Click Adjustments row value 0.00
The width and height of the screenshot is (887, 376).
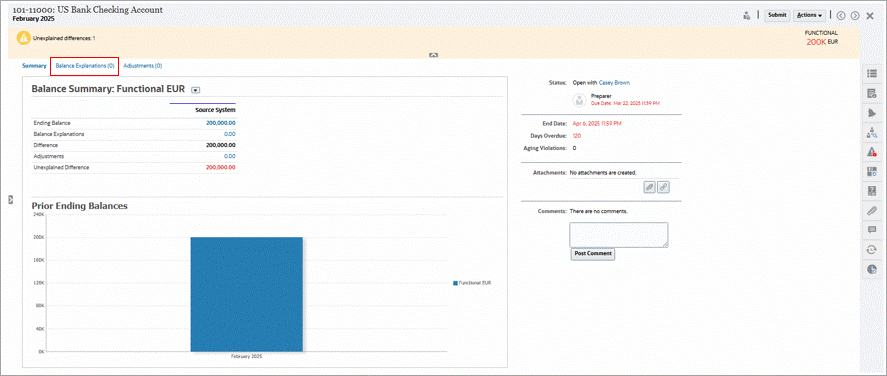pyautogui.click(x=230, y=156)
